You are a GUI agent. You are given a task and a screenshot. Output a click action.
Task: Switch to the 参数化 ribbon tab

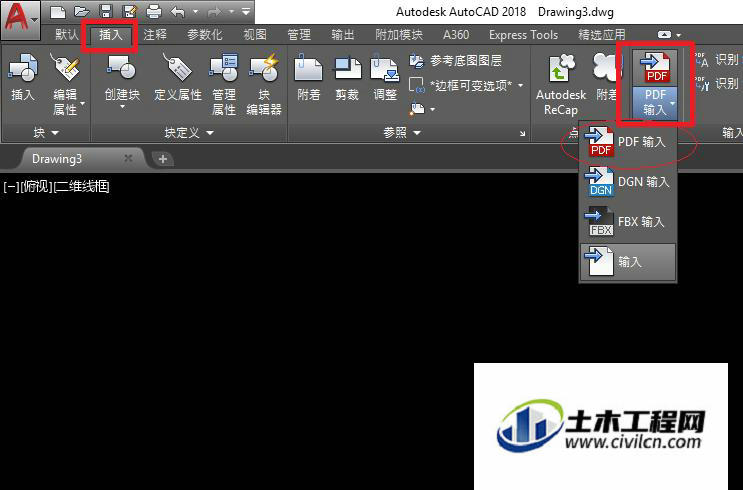[205, 35]
